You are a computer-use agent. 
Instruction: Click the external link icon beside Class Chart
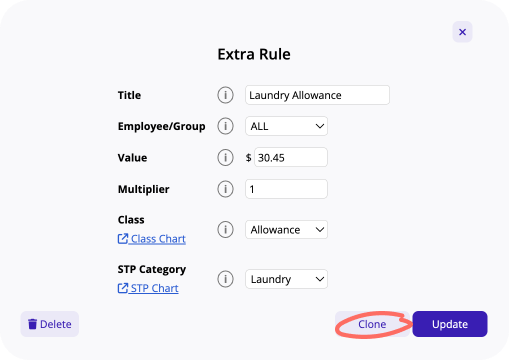(x=123, y=239)
